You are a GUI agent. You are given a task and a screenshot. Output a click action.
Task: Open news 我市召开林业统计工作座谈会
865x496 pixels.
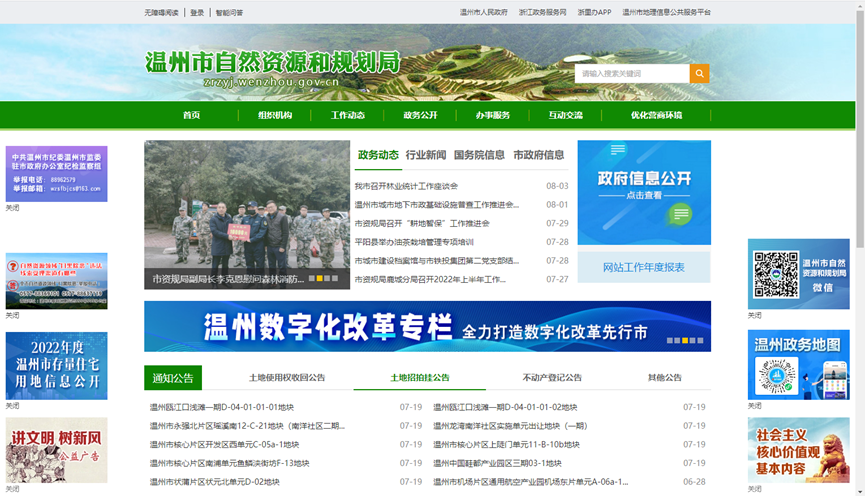[x=406, y=186]
